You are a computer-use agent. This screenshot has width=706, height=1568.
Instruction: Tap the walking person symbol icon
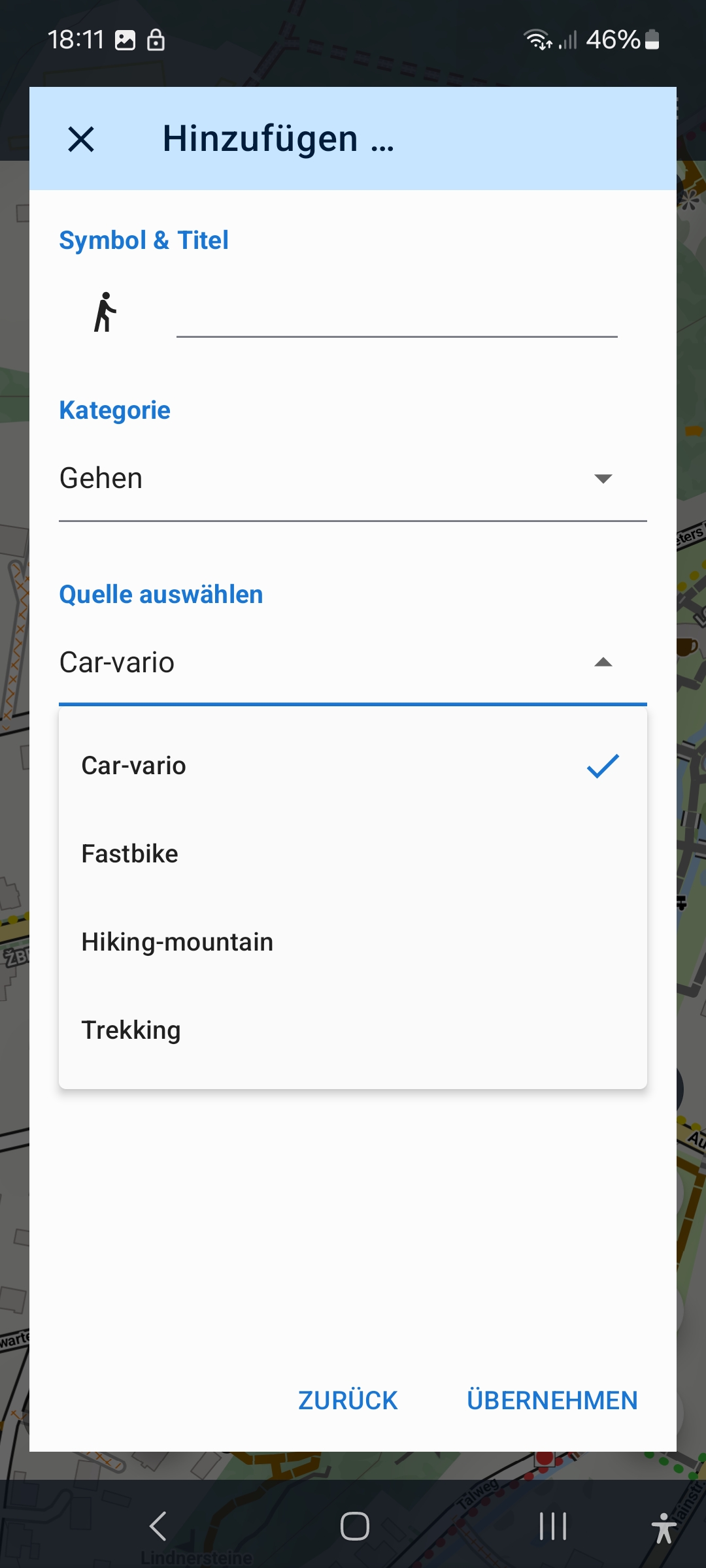105,312
